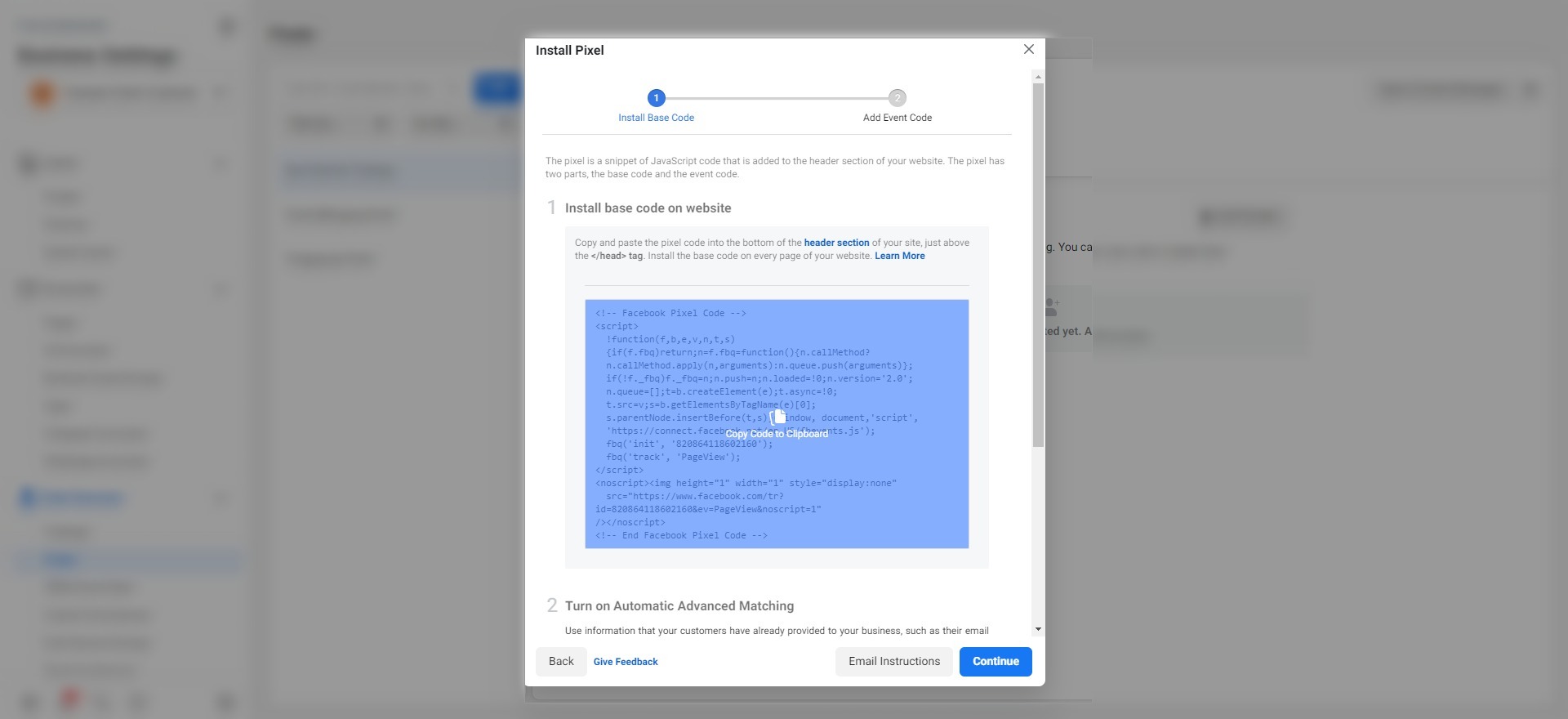
Task: Copy pixel code to clipboard icon
Action: point(777,417)
